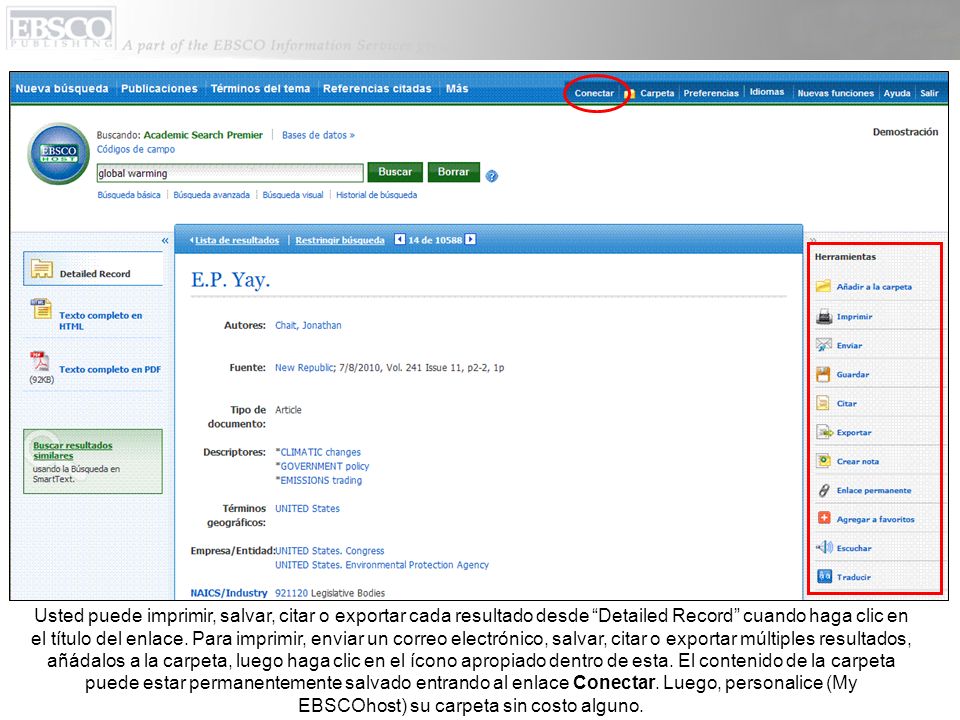Viewport: 960px width, 720px height.
Task: Click UNITED States geographic term
Action: pos(307,508)
